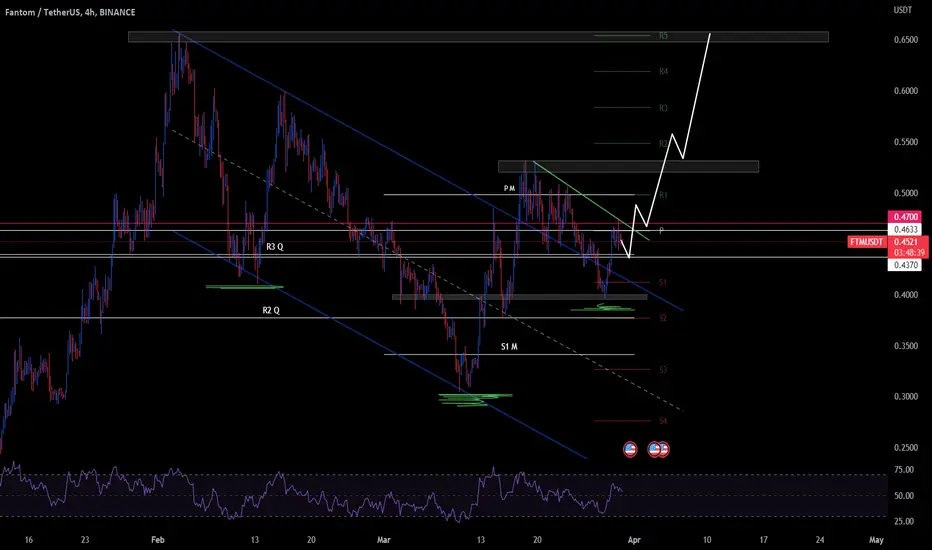
Task: Click the 16 date label on time axis
Action: click(x=29, y=540)
